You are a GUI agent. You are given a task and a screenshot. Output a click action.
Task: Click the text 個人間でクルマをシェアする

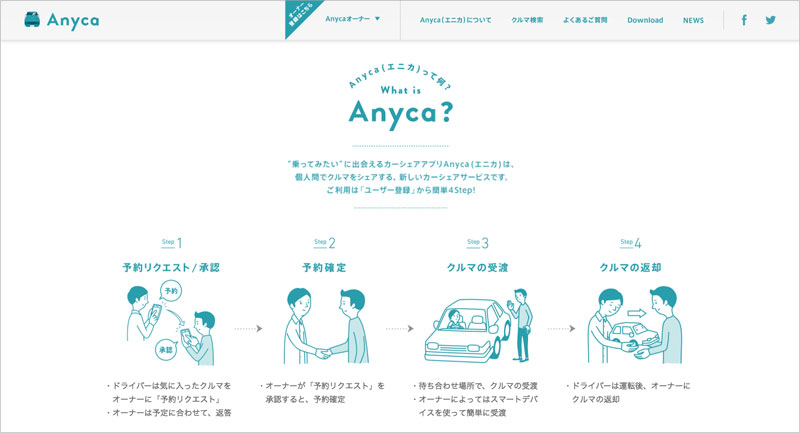click(x=345, y=177)
